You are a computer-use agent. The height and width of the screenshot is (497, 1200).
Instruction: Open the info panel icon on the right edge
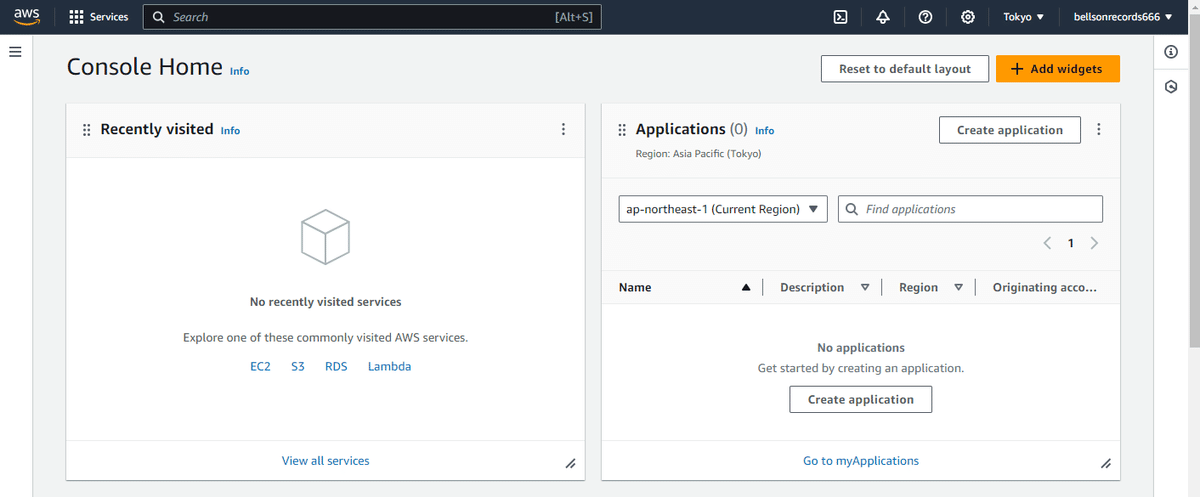coord(1171,52)
